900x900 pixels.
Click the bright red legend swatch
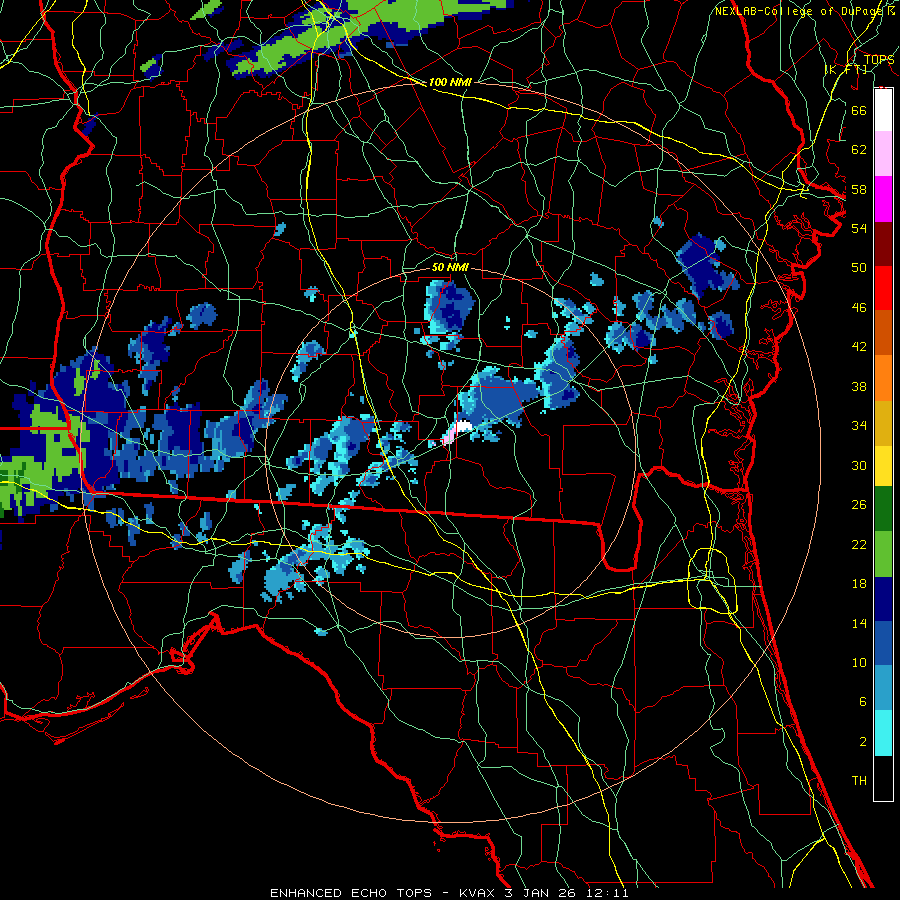pyautogui.click(x=883, y=288)
